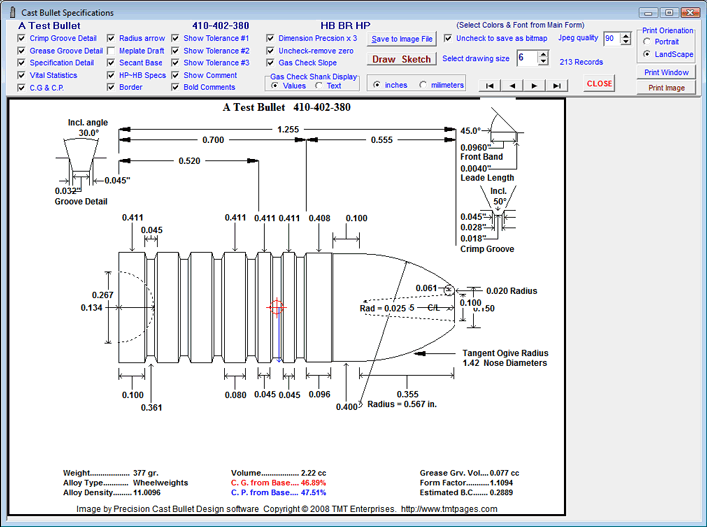Click the Print Window button
Image resolution: width=707 pixels, height=527 pixels.
(666, 73)
